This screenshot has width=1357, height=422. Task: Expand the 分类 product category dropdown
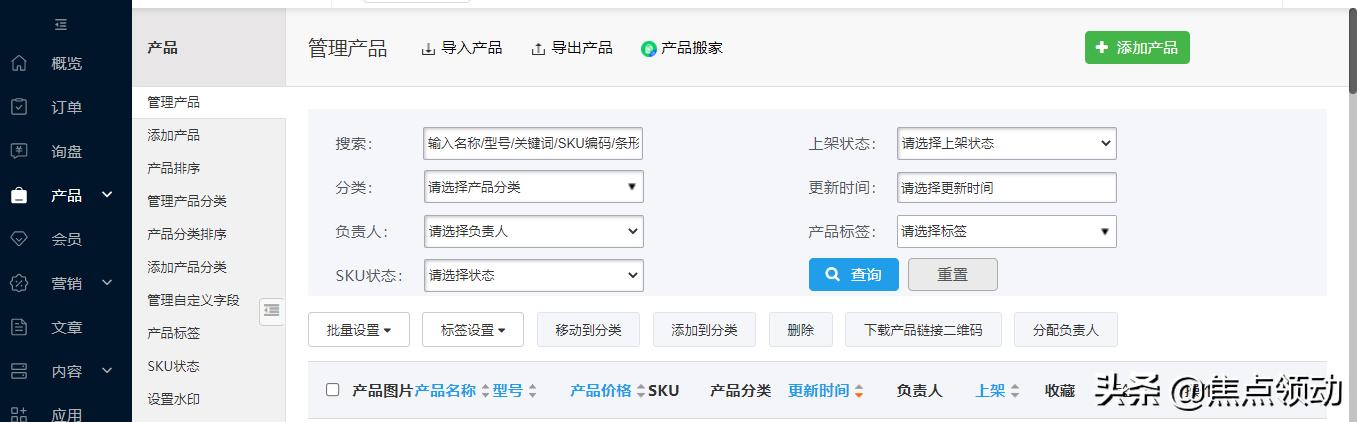[533, 188]
